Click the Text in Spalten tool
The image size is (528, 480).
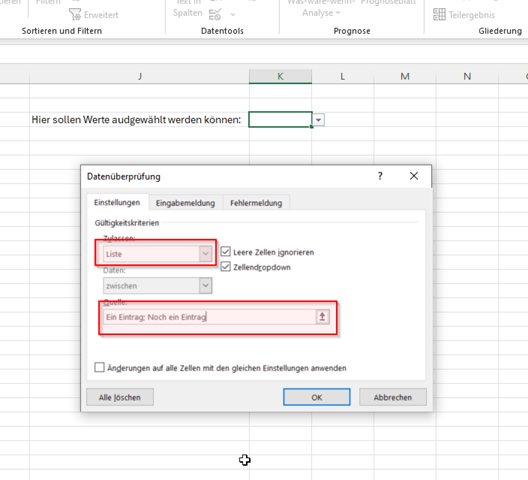(x=188, y=9)
